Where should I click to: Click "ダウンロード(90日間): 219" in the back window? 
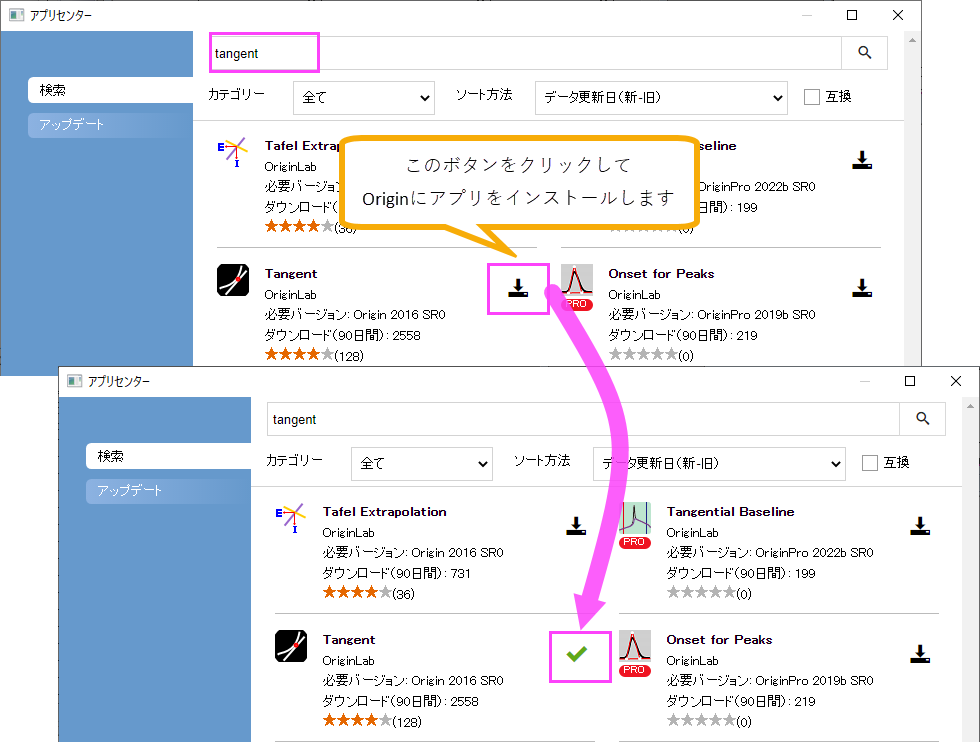(682, 336)
